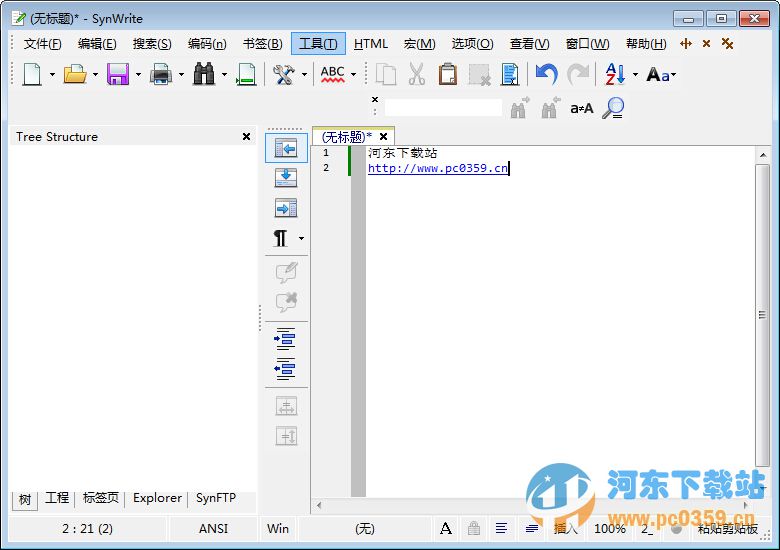The height and width of the screenshot is (550, 780).
Task: Undo last action with the blue arrow
Action: coord(547,75)
